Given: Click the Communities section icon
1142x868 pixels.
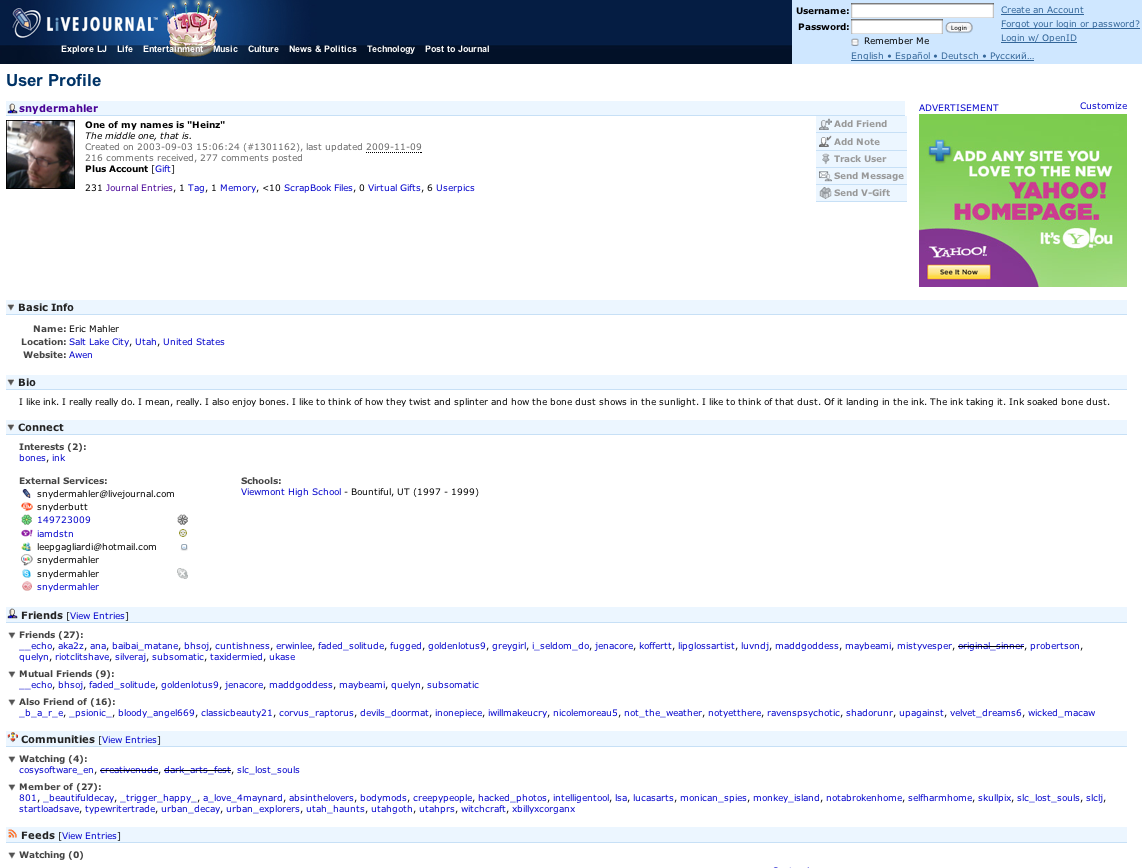Looking at the screenshot, I should (12, 738).
